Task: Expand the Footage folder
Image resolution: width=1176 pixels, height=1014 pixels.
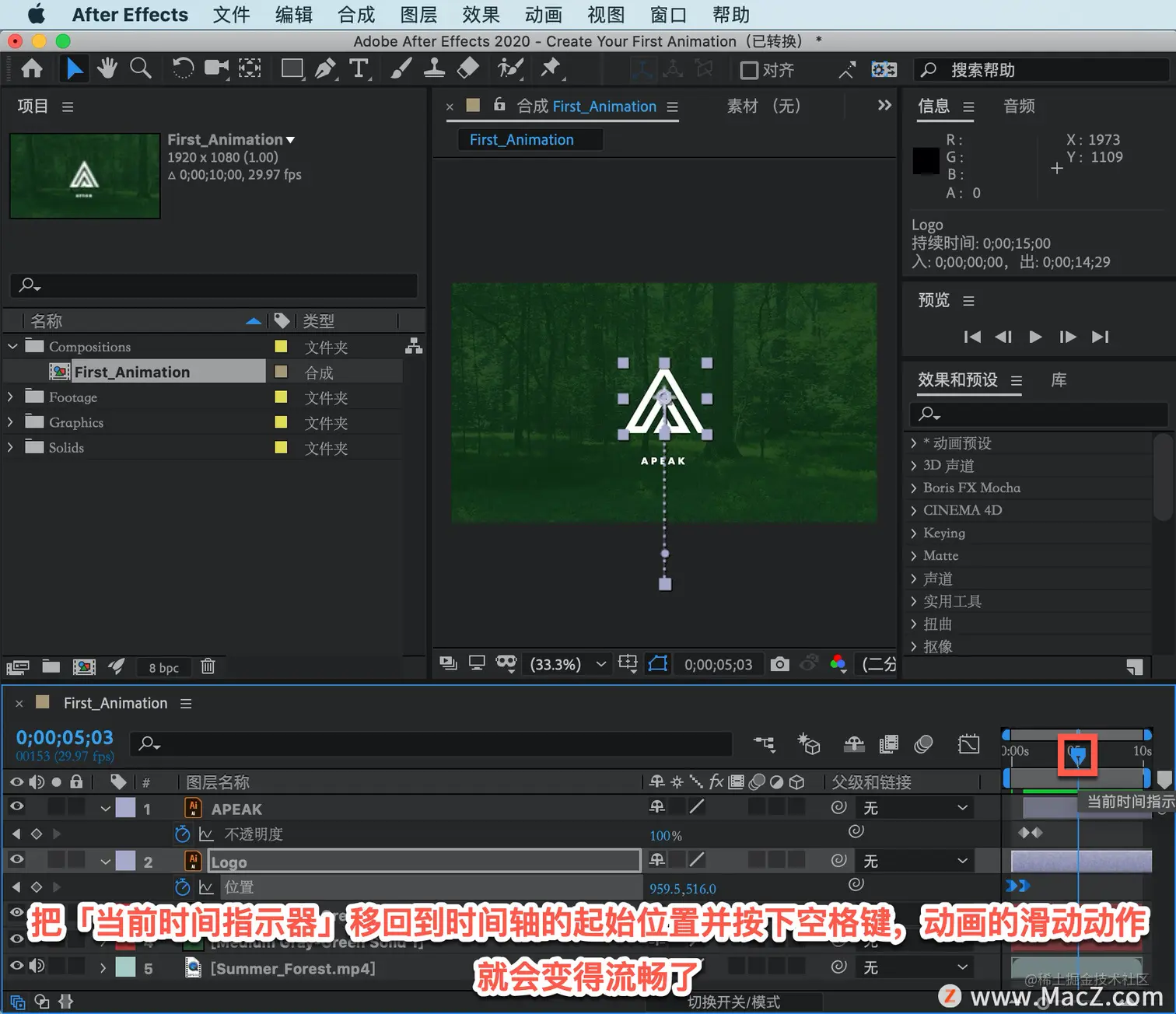Action: point(10,397)
